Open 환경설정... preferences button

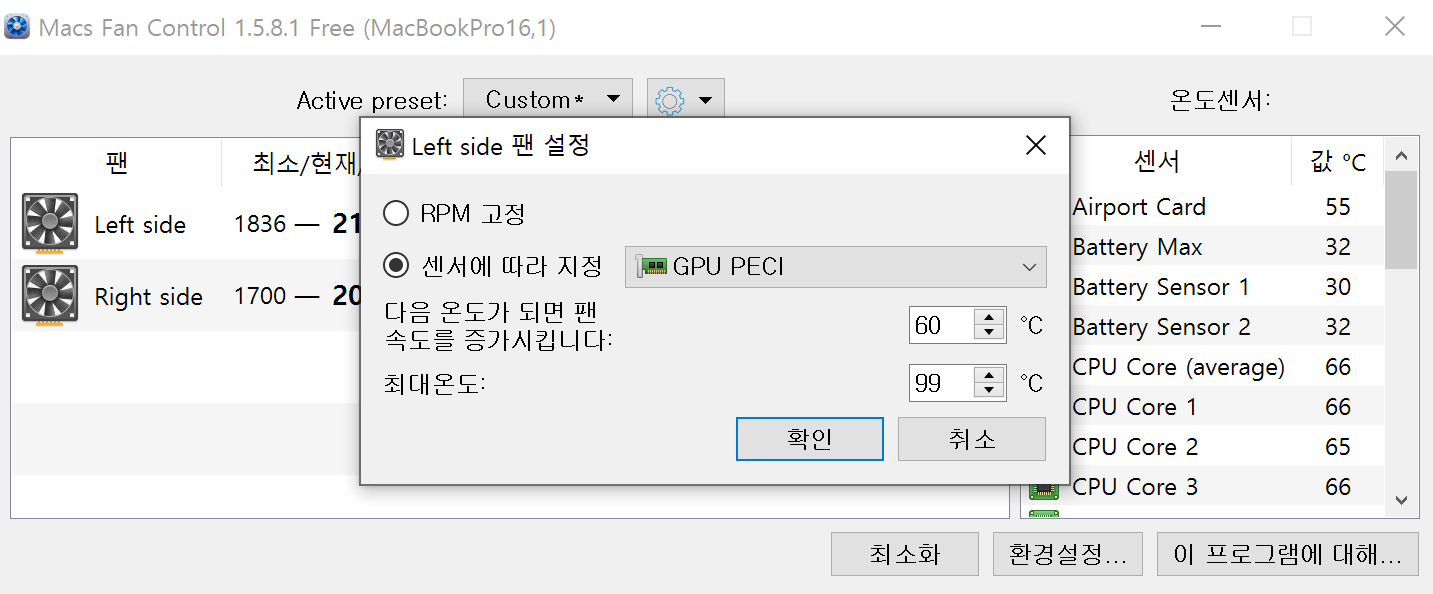[x=1068, y=554]
